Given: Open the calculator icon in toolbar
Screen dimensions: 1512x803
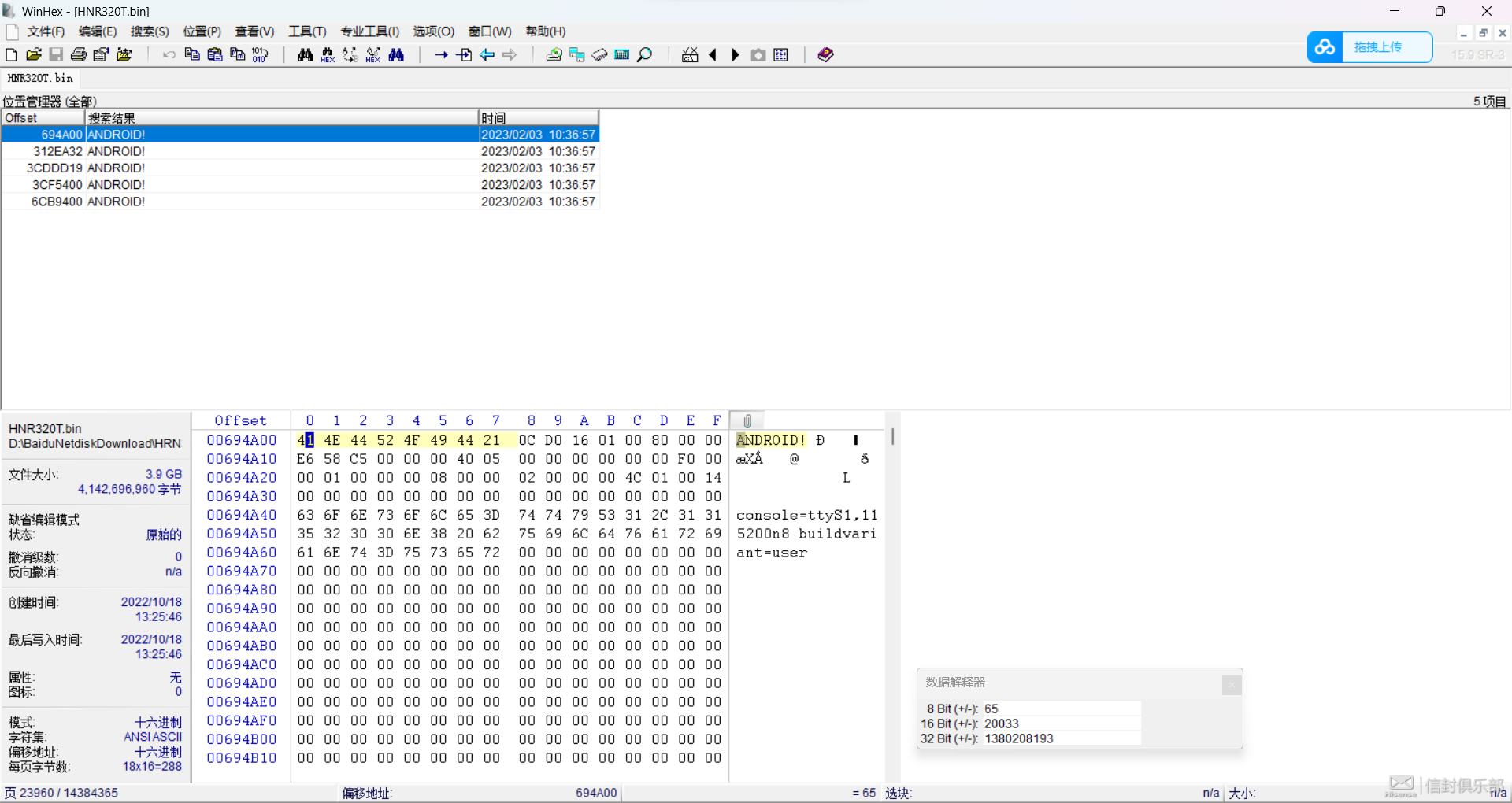Looking at the screenshot, I should pos(622,55).
